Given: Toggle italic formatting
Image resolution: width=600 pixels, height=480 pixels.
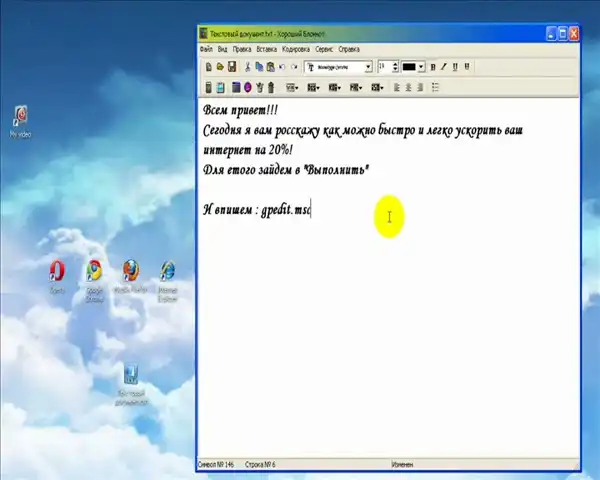Looking at the screenshot, I should 444,67.
